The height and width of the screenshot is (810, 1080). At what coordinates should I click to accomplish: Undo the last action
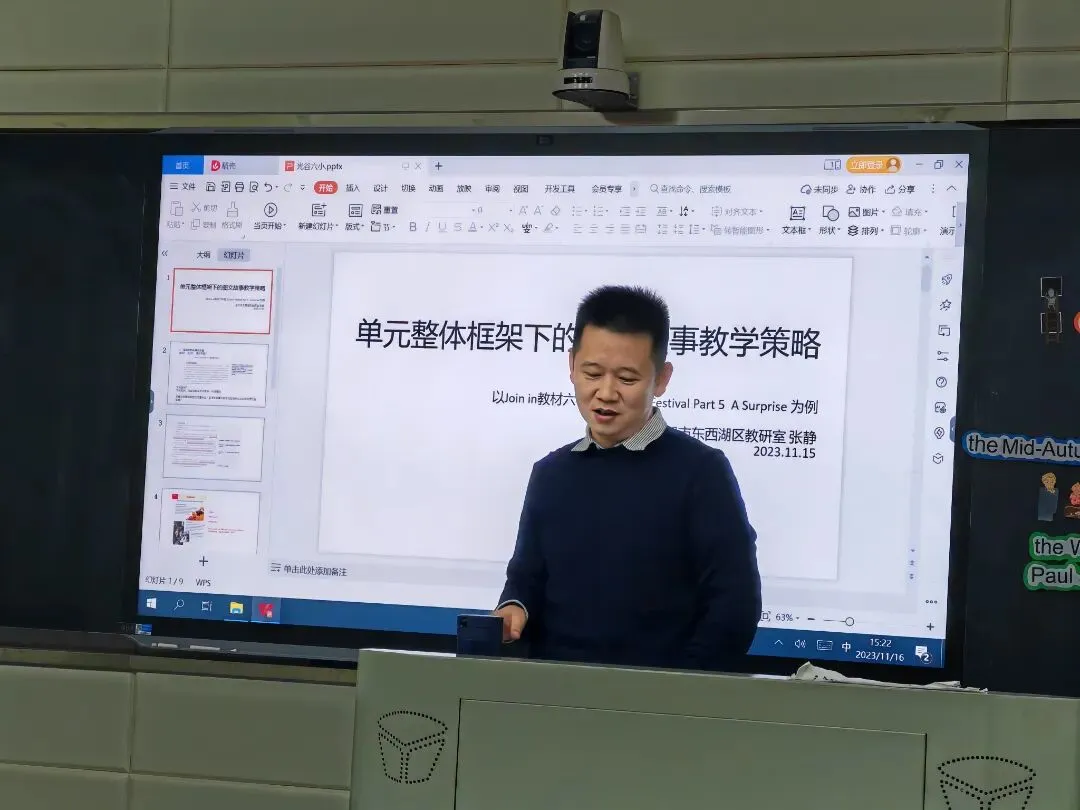point(268,187)
